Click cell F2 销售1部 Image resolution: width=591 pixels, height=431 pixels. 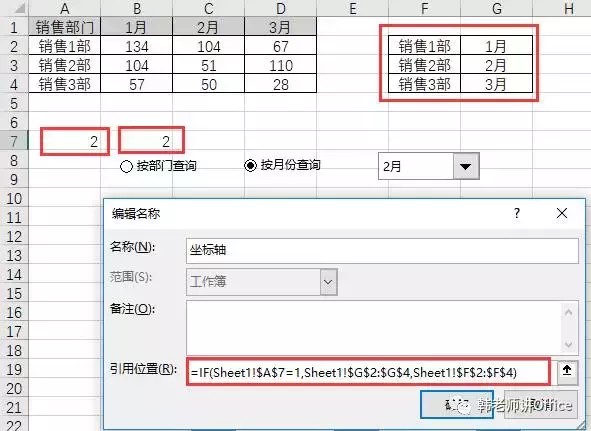click(x=424, y=46)
